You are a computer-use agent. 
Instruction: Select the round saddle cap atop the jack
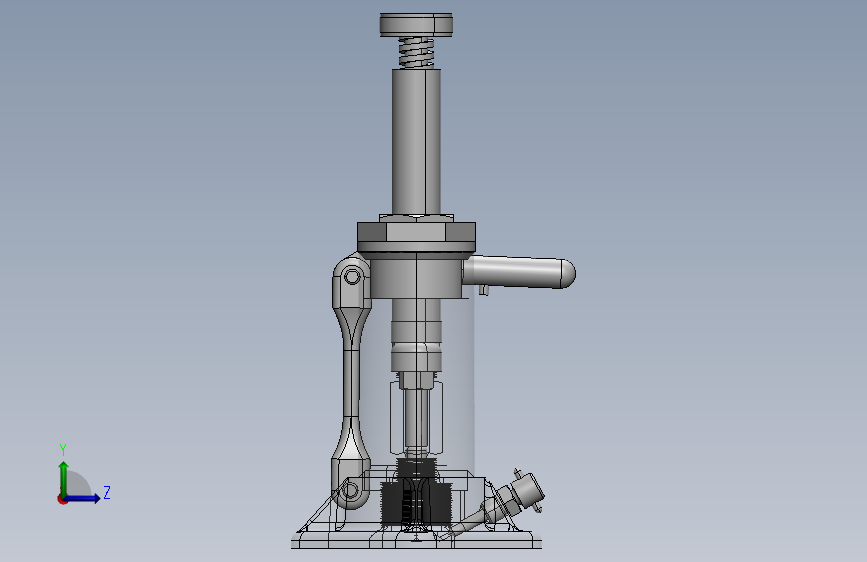point(416,25)
